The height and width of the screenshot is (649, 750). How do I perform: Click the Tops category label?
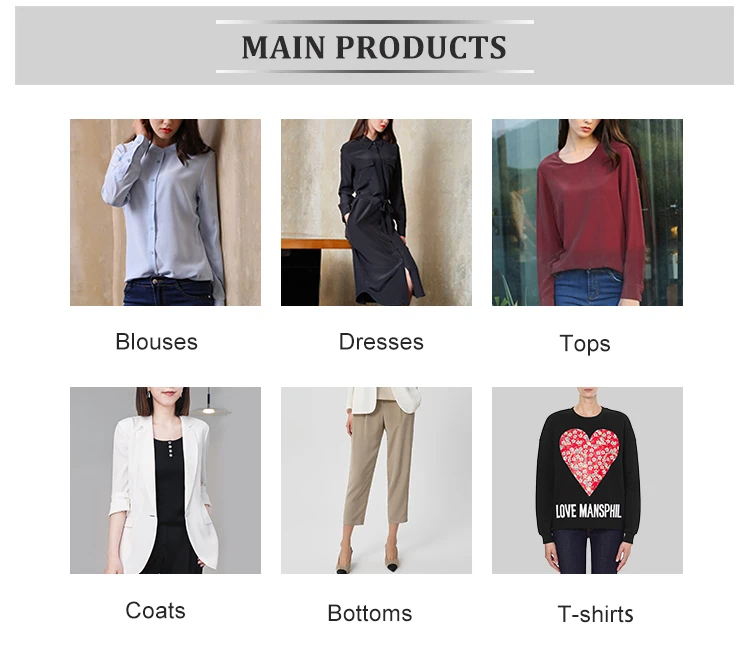tap(585, 344)
